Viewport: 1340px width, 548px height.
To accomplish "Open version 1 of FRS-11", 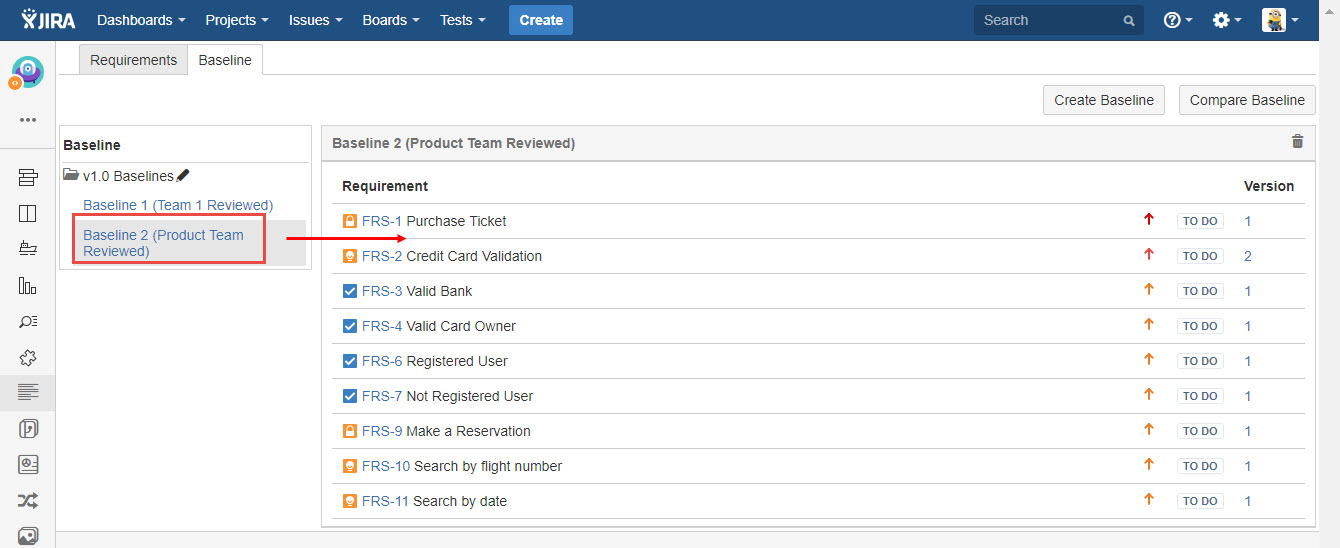I will click(x=1248, y=501).
